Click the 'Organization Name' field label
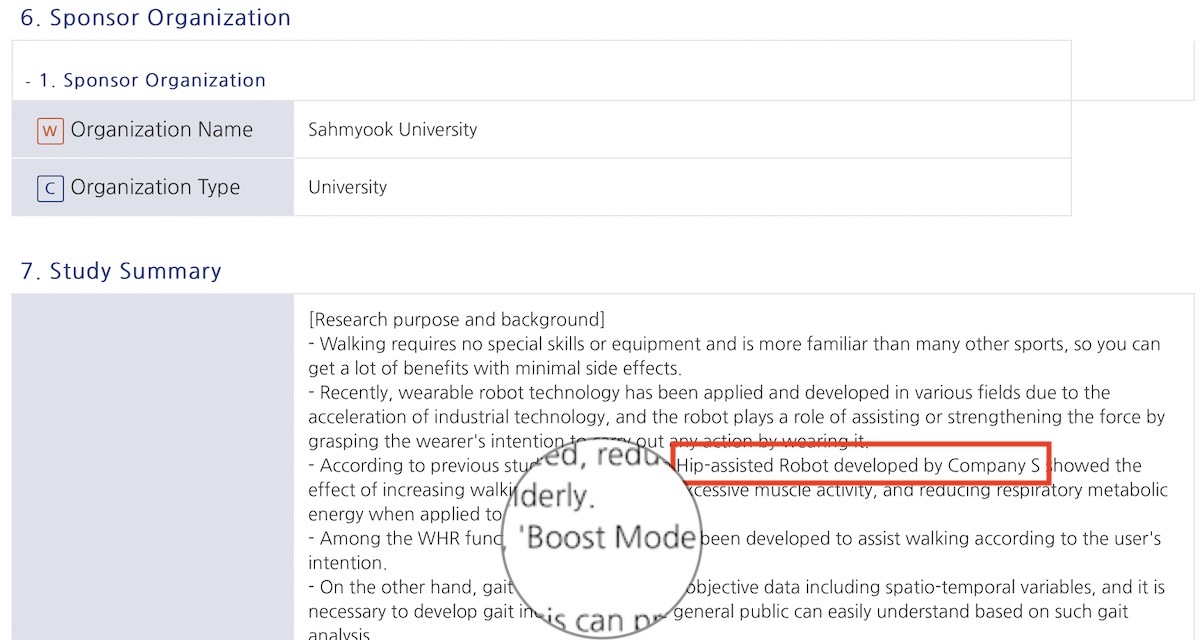 click(161, 130)
